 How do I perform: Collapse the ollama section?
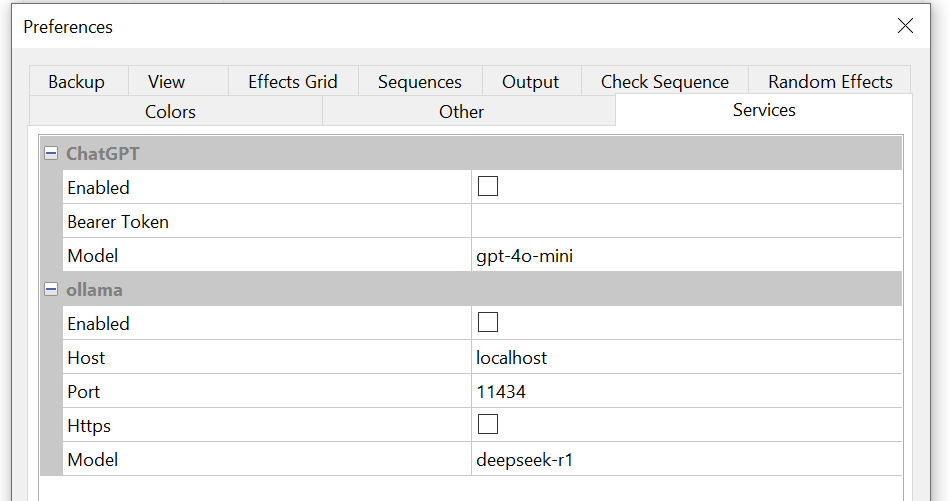point(51,290)
